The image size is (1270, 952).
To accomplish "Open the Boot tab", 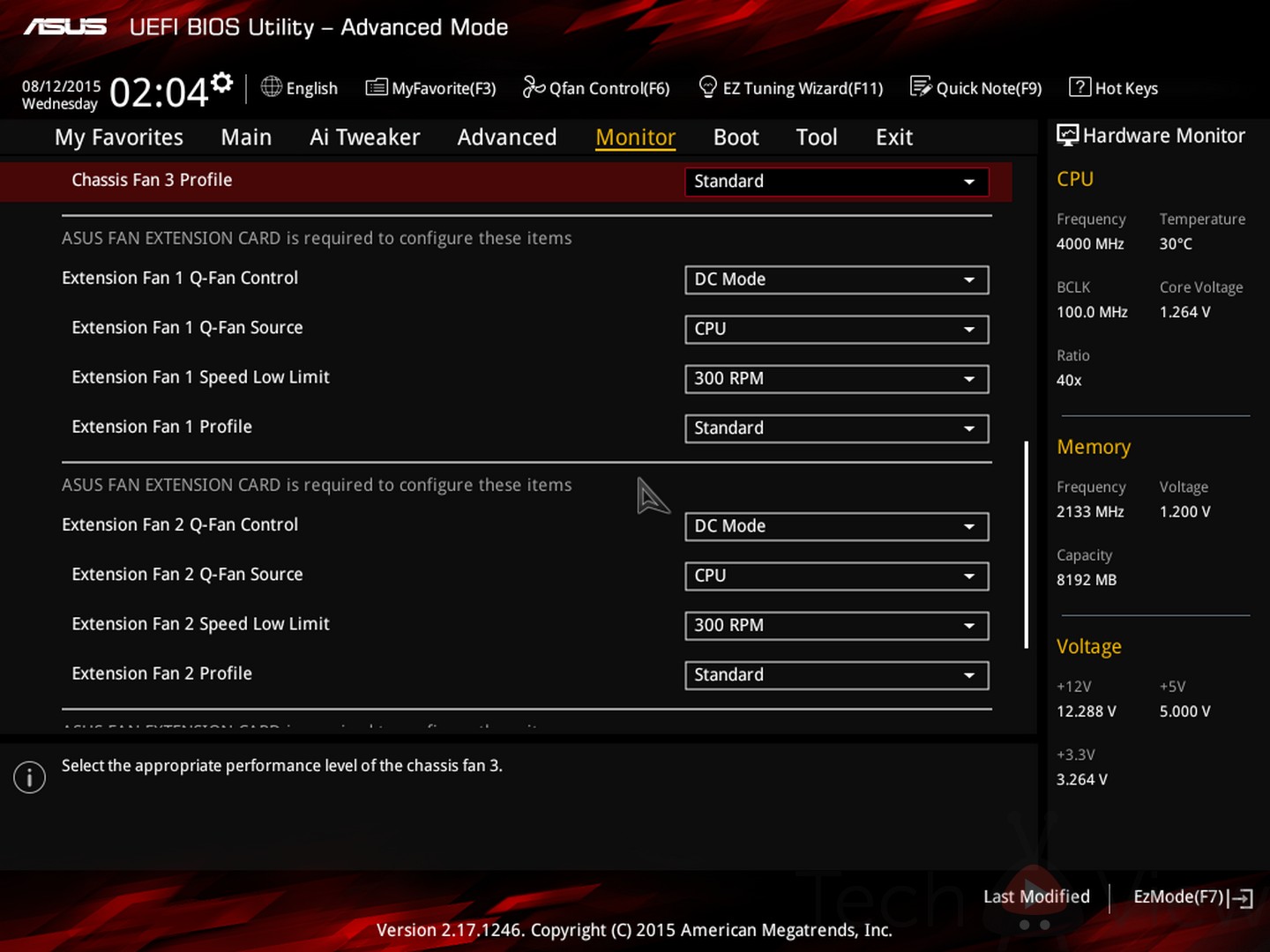I will click(736, 138).
